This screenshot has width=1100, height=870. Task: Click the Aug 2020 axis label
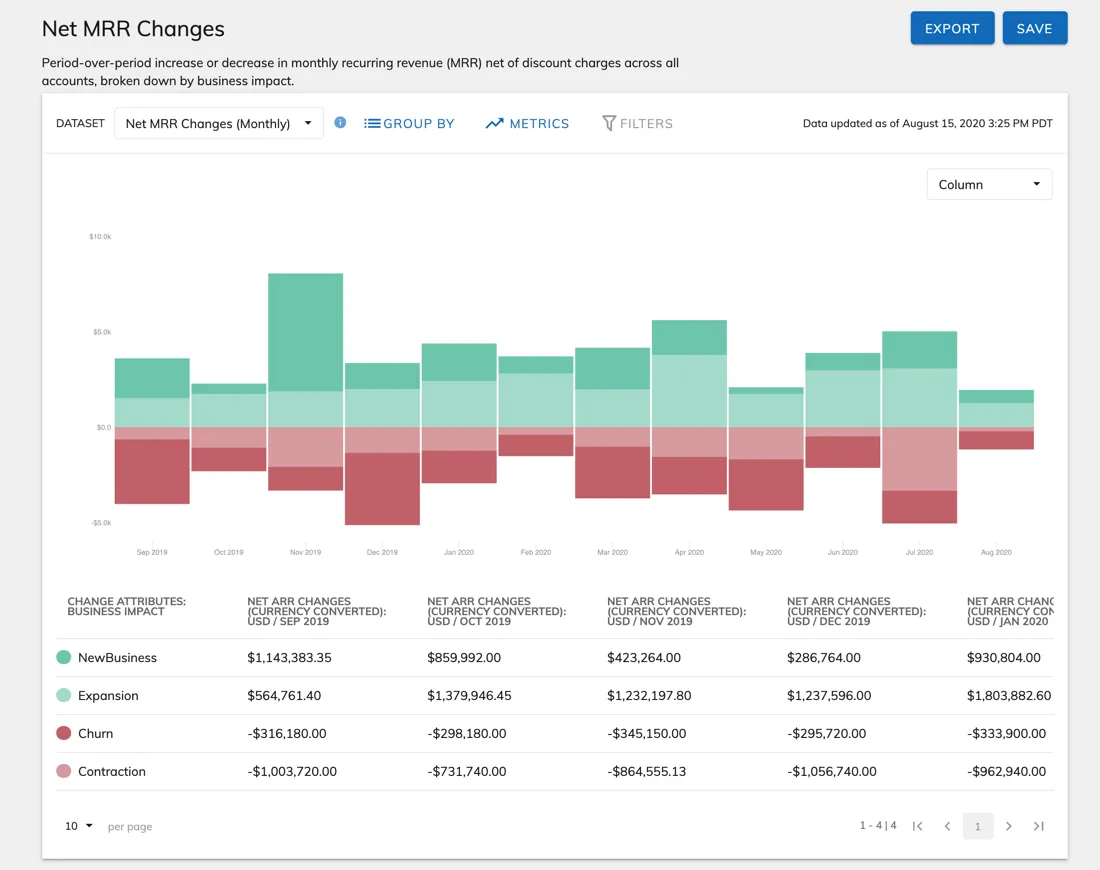click(x=996, y=552)
